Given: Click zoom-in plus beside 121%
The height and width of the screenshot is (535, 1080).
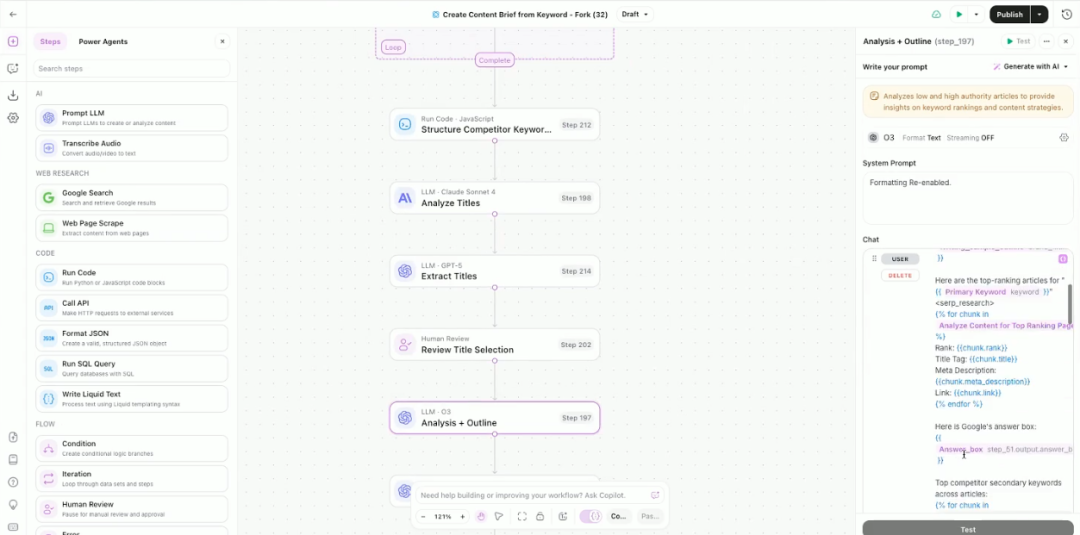Looking at the screenshot, I should [x=462, y=517].
